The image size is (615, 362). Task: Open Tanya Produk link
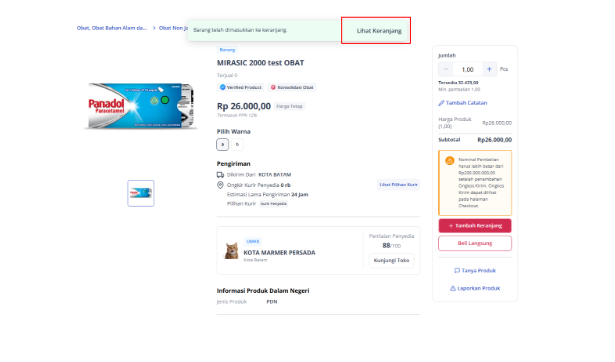[479, 271]
